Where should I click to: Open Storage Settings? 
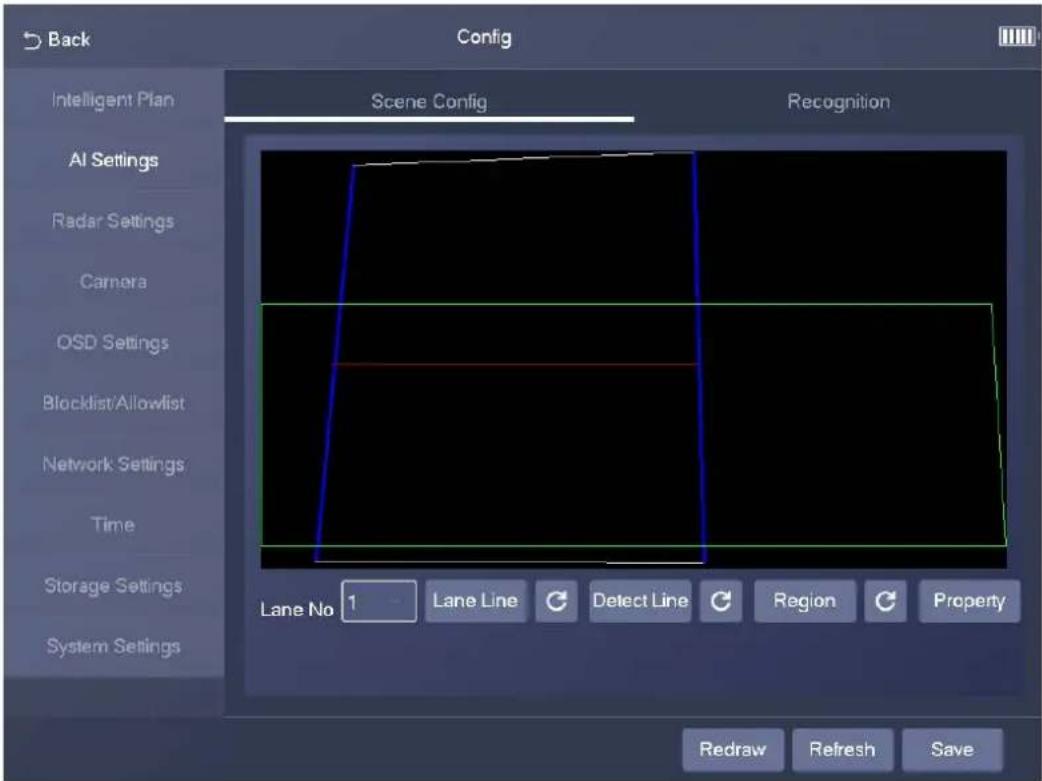(114, 586)
